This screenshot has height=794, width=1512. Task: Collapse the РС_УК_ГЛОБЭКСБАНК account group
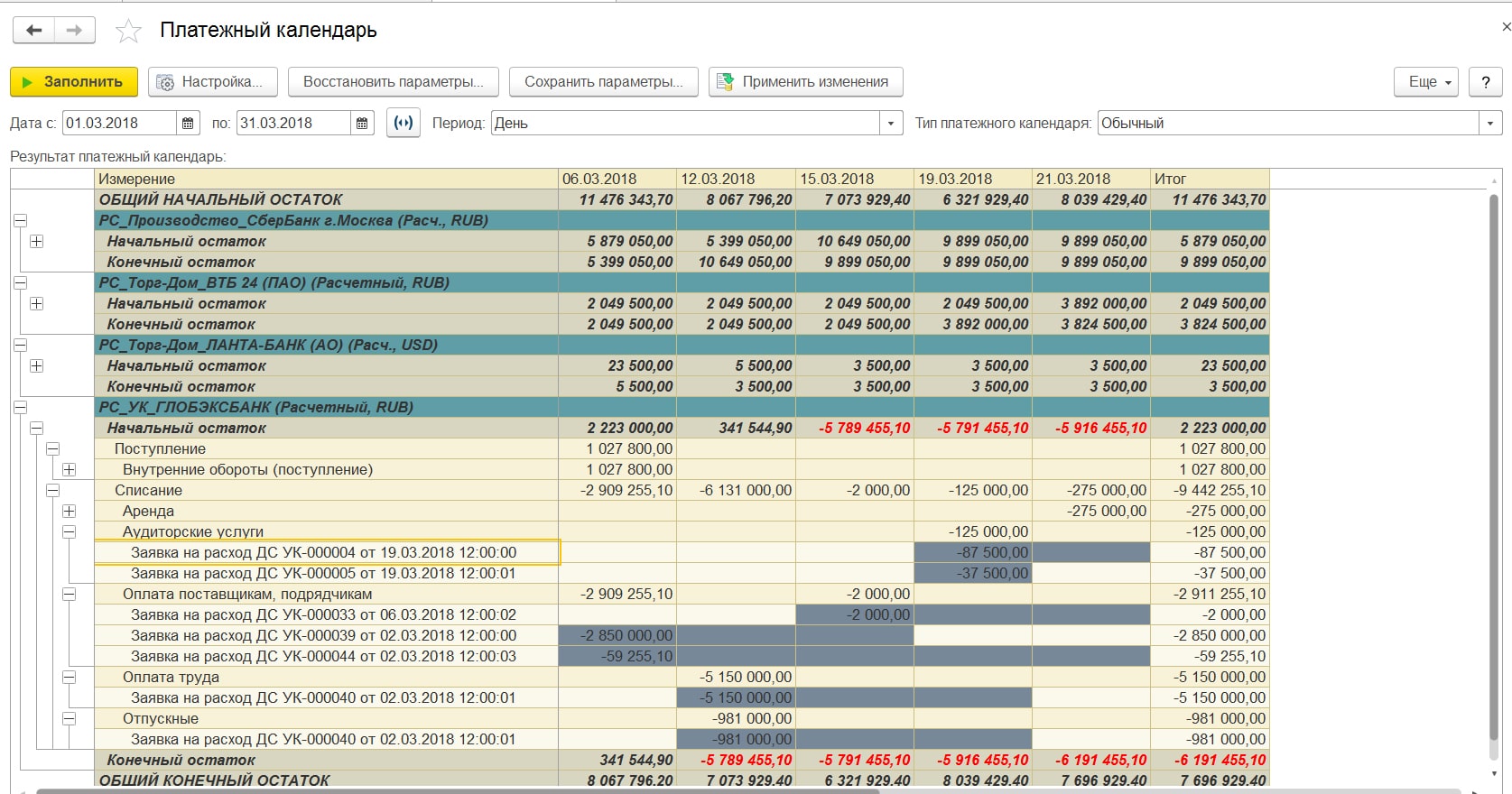20,407
